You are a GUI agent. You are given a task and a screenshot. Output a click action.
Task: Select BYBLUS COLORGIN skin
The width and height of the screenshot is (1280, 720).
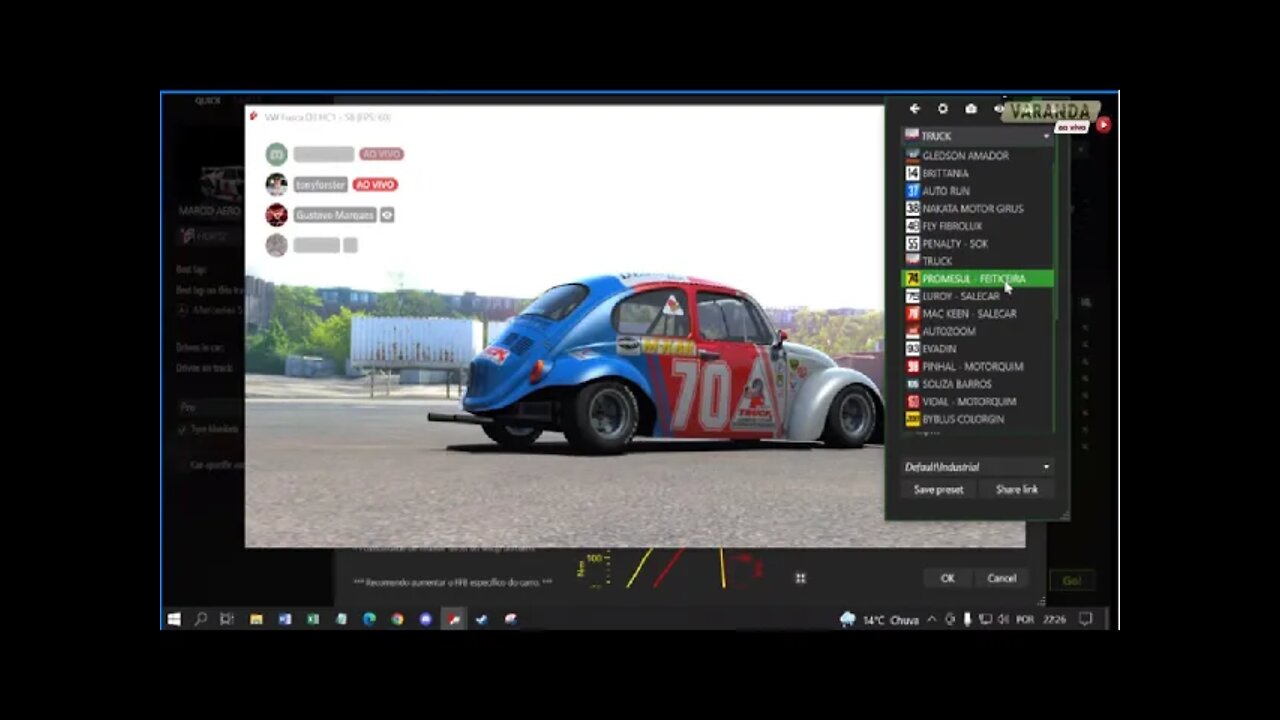point(978,419)
